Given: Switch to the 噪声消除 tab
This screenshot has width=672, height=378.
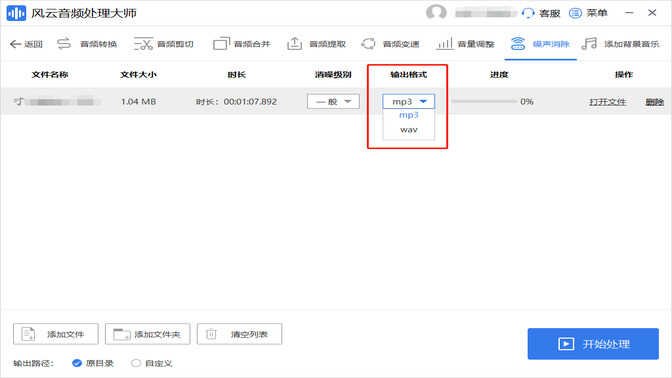Looking at the screenshot, I should pos(540,44).
